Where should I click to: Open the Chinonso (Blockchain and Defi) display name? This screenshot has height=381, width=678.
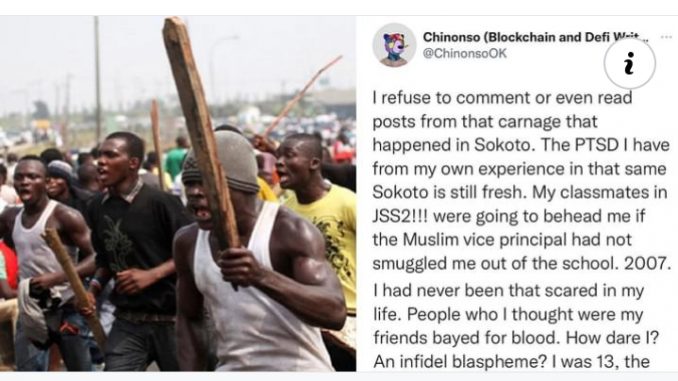[536, 37]
